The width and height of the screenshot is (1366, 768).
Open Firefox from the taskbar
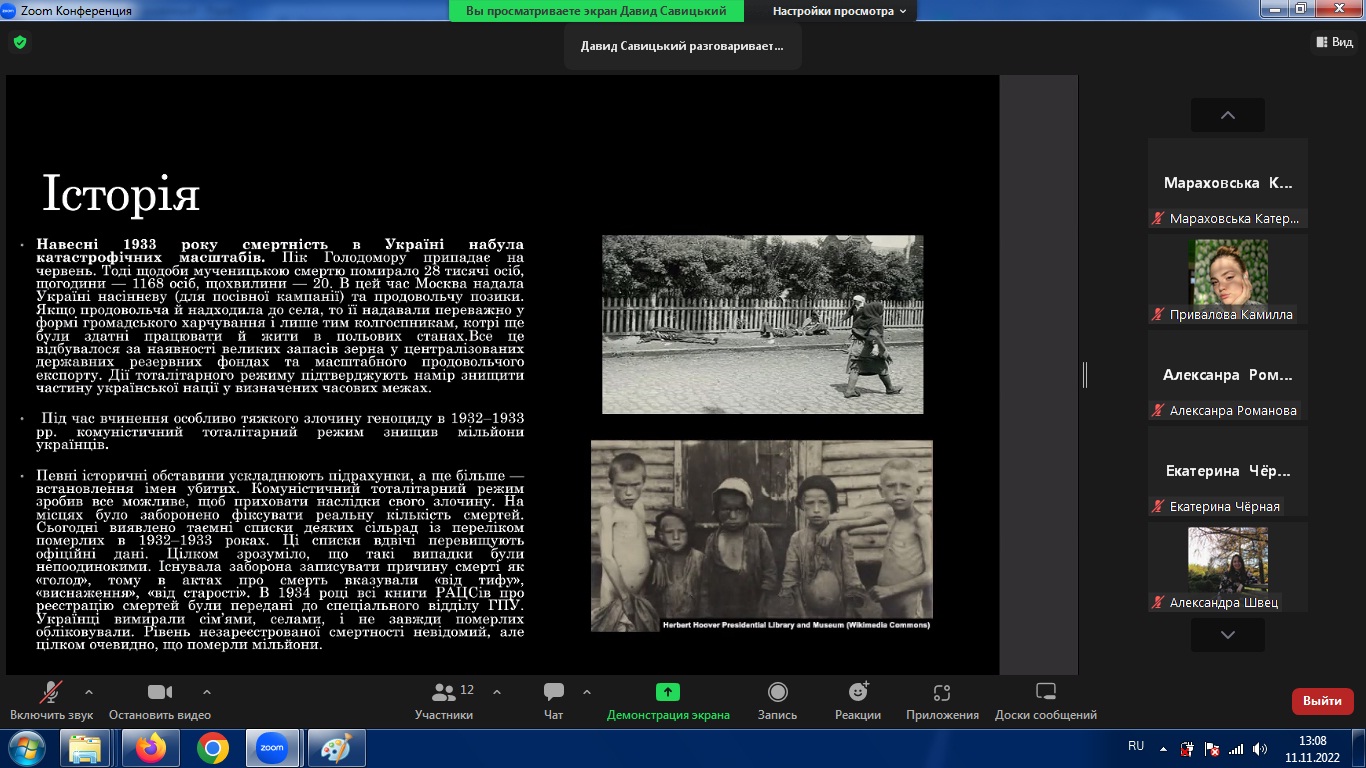152,748
